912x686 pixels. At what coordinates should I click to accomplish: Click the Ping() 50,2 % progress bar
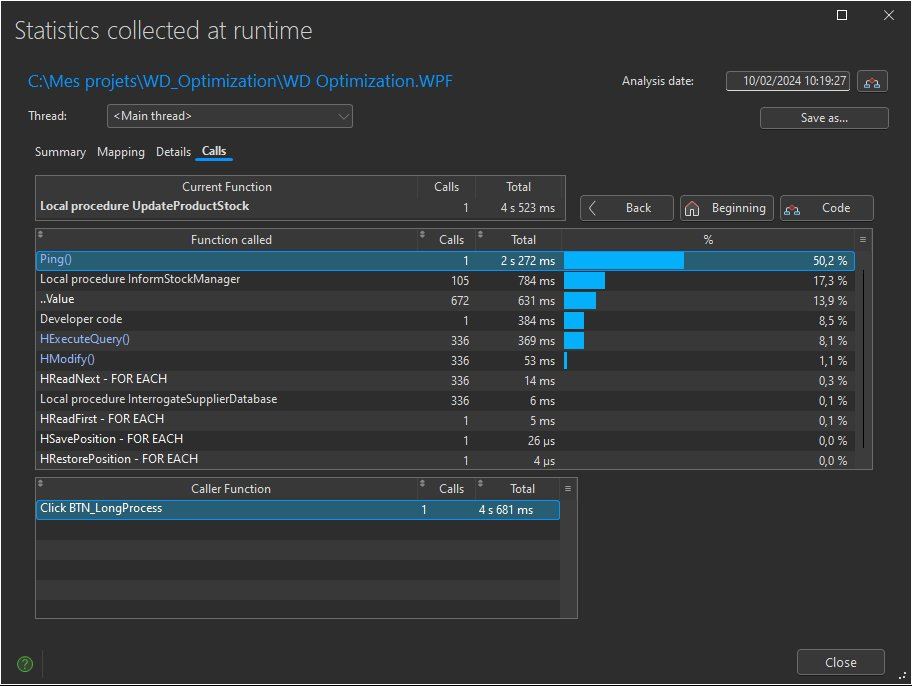[x=624, y=260]
